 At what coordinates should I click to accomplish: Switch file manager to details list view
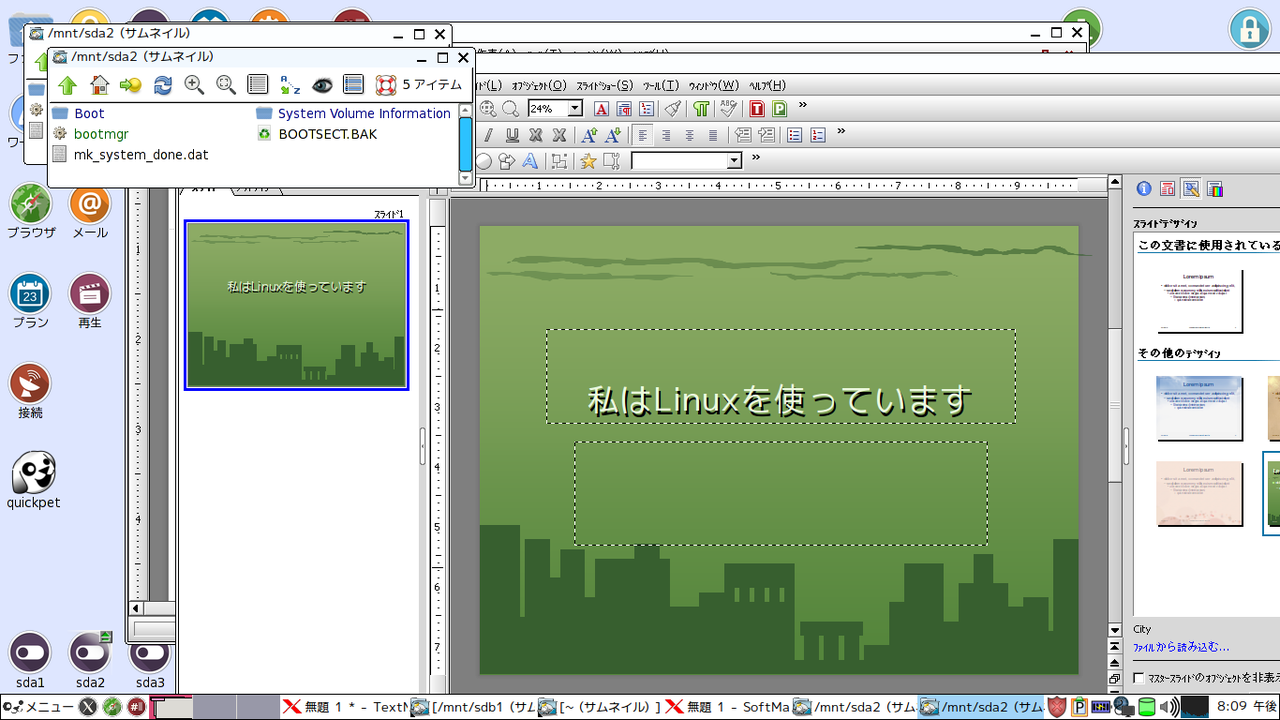click(258, 85)
